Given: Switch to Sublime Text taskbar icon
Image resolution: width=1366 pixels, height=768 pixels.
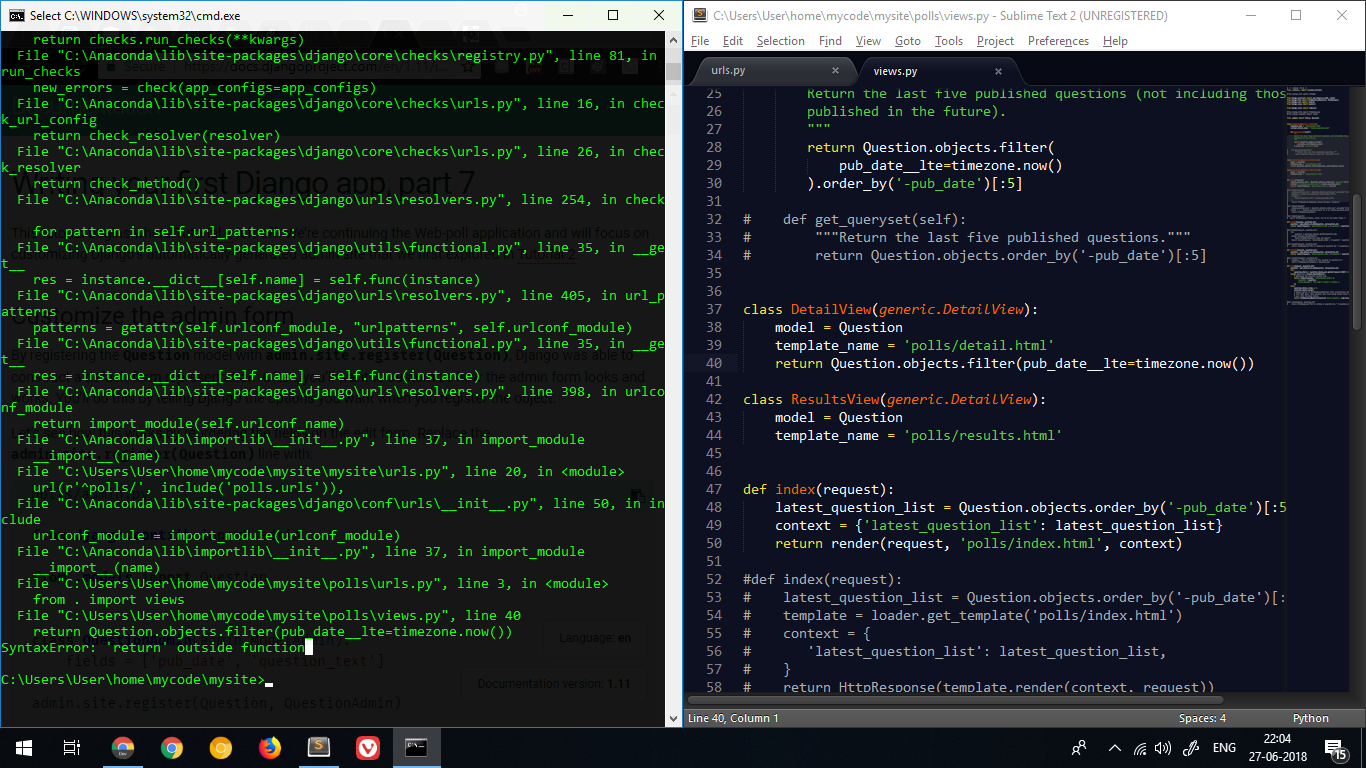Looking at the screenshot, I should click(x=319, y=747).
